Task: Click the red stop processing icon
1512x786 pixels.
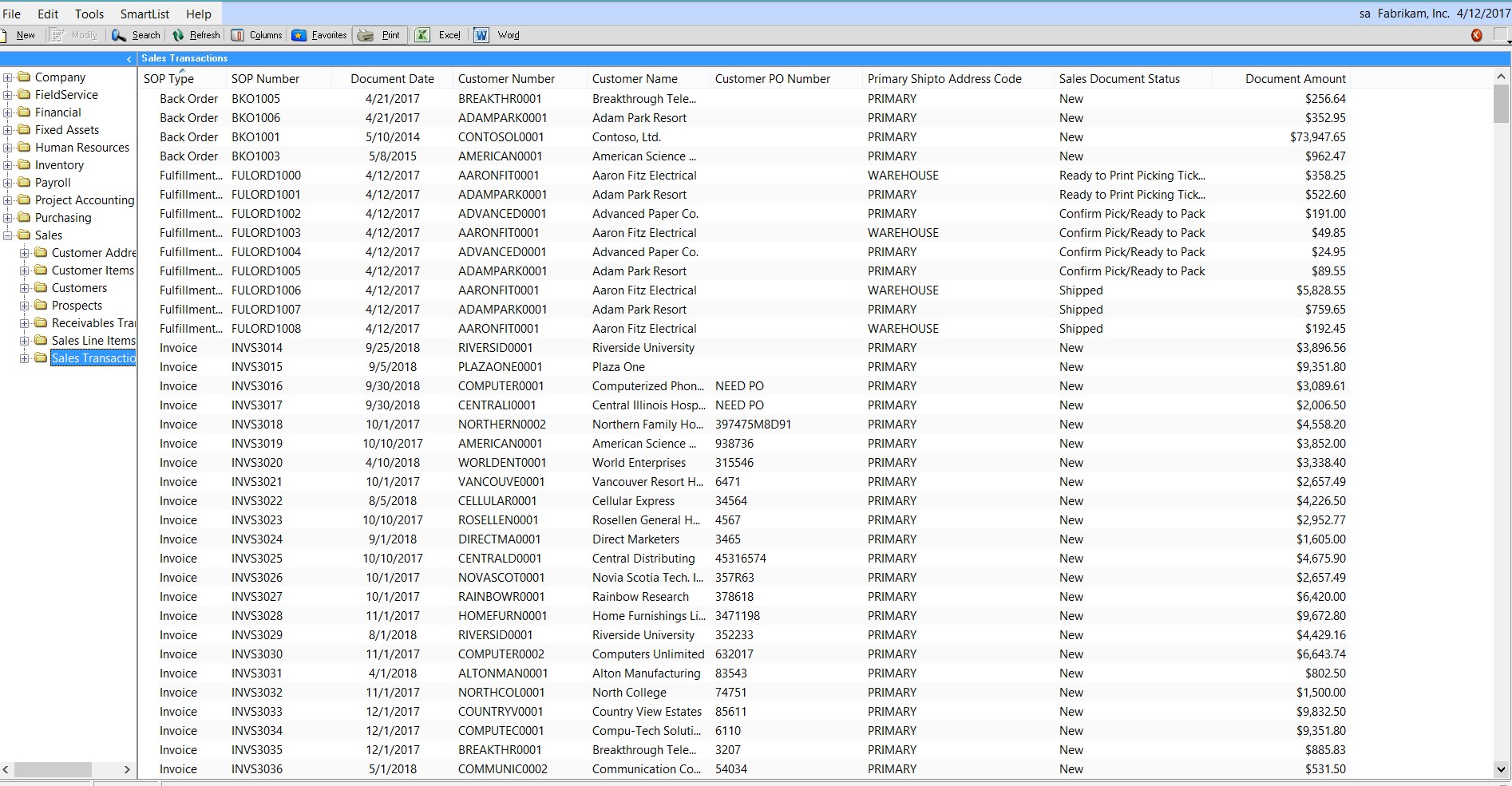Action: tap(1476, 35)
